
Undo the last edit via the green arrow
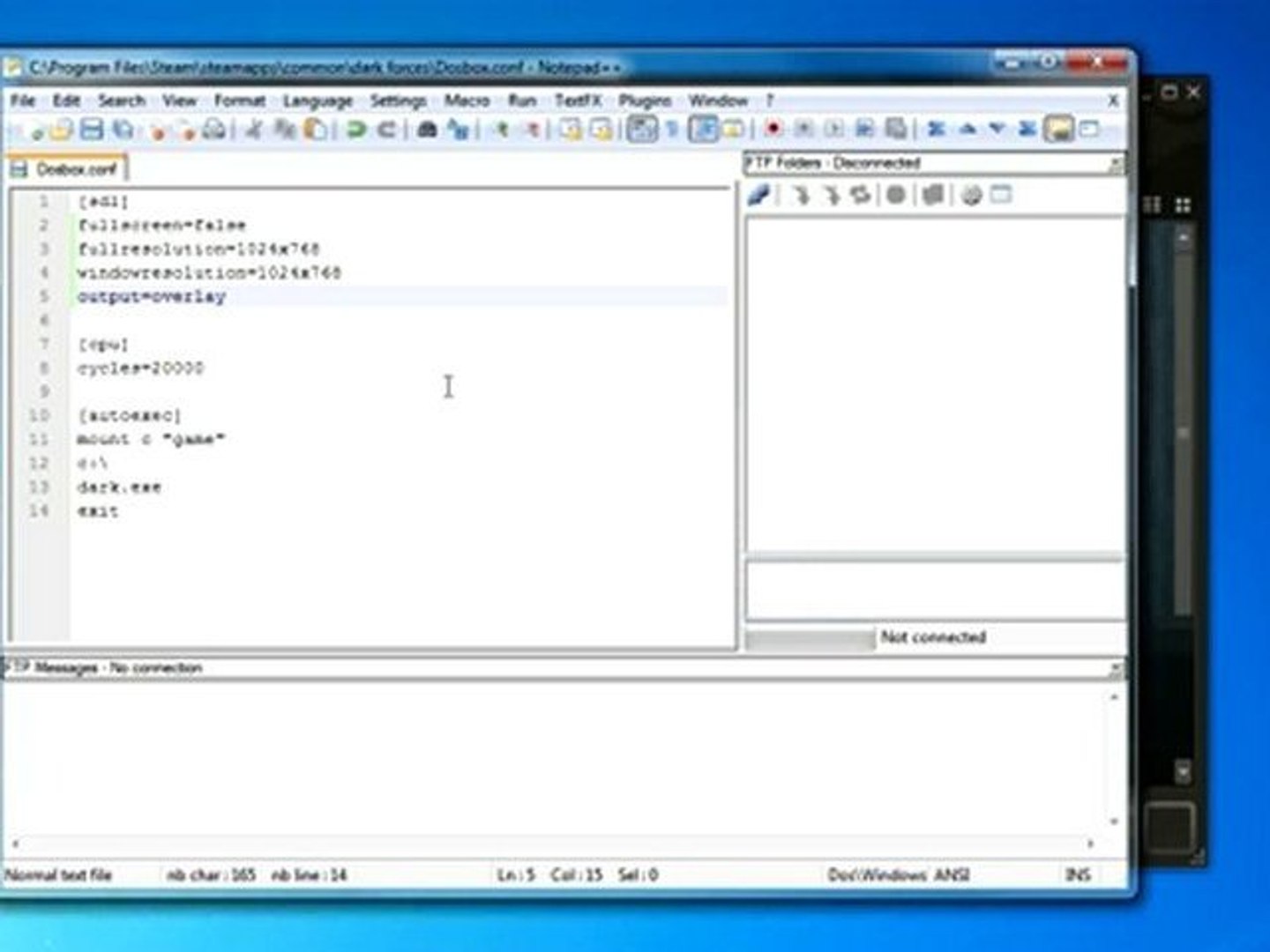coord(356,130)
